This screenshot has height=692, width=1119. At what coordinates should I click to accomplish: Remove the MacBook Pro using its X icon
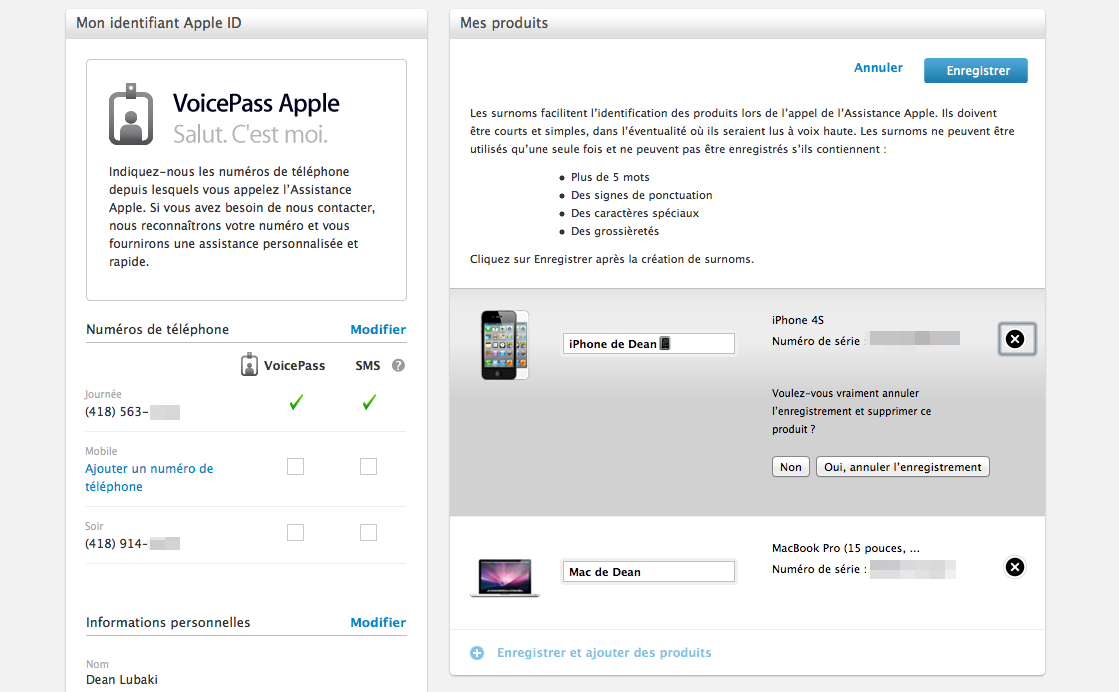(1015, 567)
